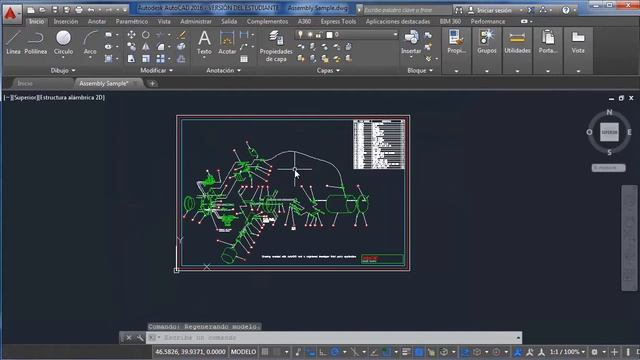The width and height of the screenshot is (640, 360).
Task: Click the Table icon in Anotación panel
Action: click(x=244, y=59)
